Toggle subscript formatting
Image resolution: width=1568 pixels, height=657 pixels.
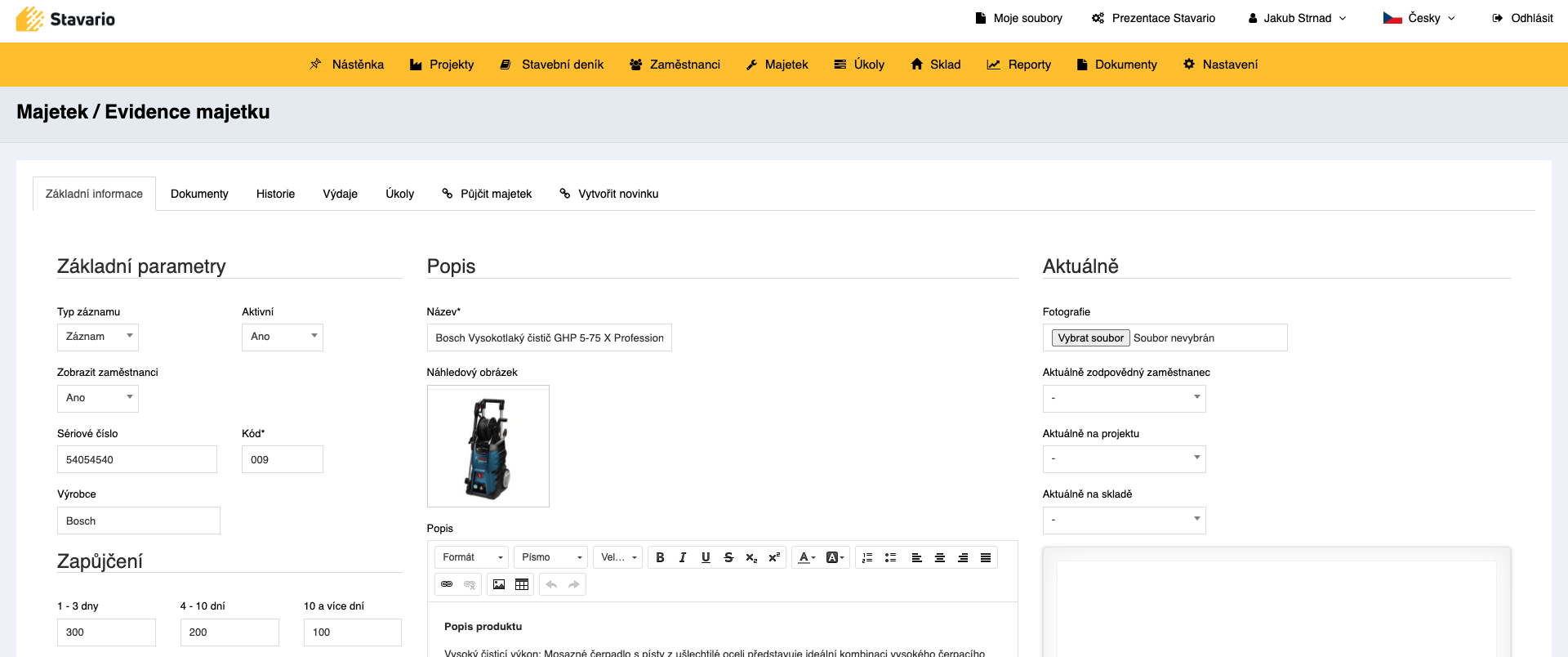pos(751,557)
